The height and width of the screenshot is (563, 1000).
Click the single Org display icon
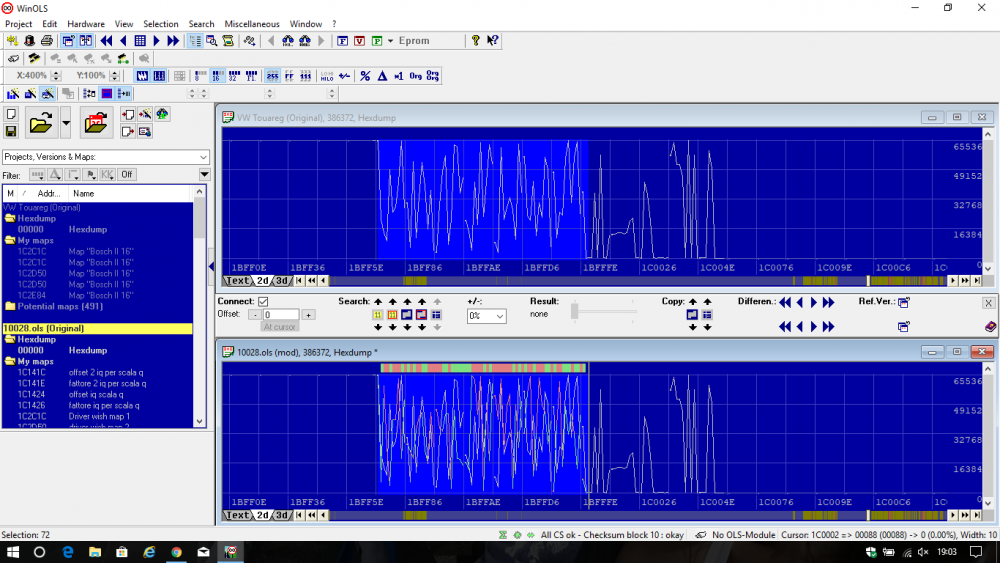click(x=416, y=76)
